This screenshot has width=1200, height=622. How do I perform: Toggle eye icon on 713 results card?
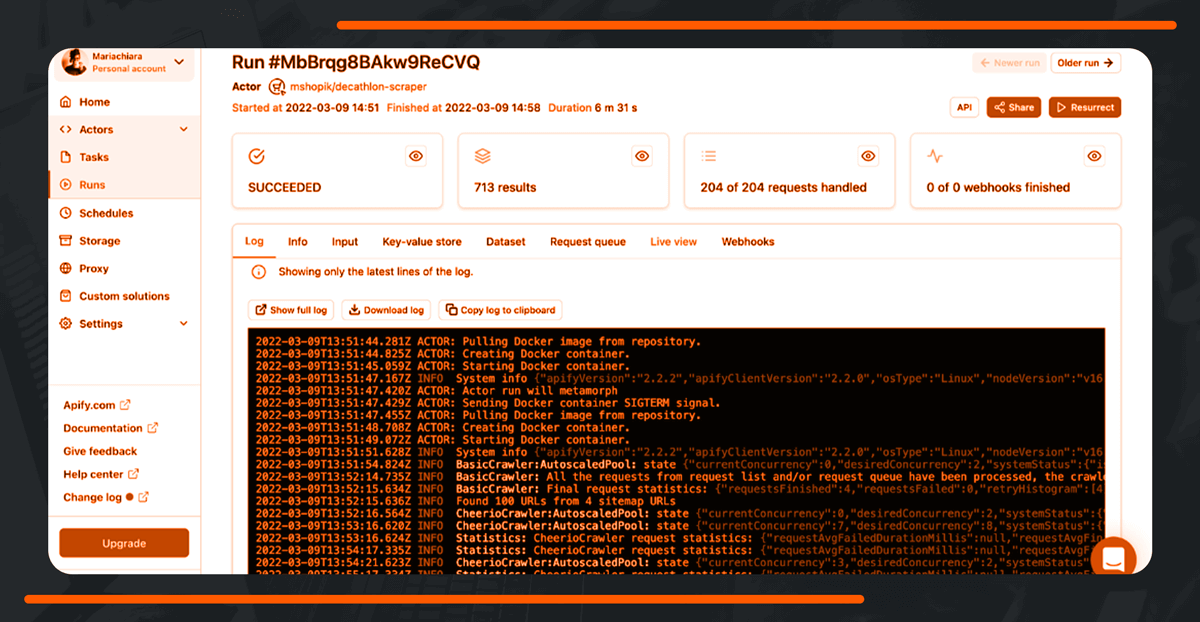tap(642, 156)
